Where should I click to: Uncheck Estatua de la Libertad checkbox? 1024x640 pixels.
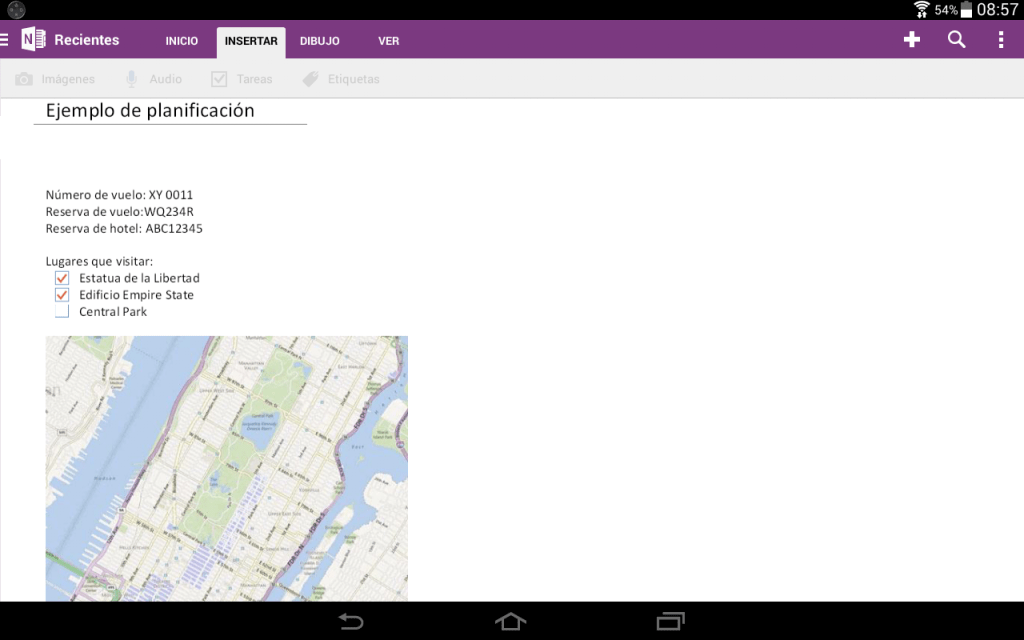coord(62,278)
